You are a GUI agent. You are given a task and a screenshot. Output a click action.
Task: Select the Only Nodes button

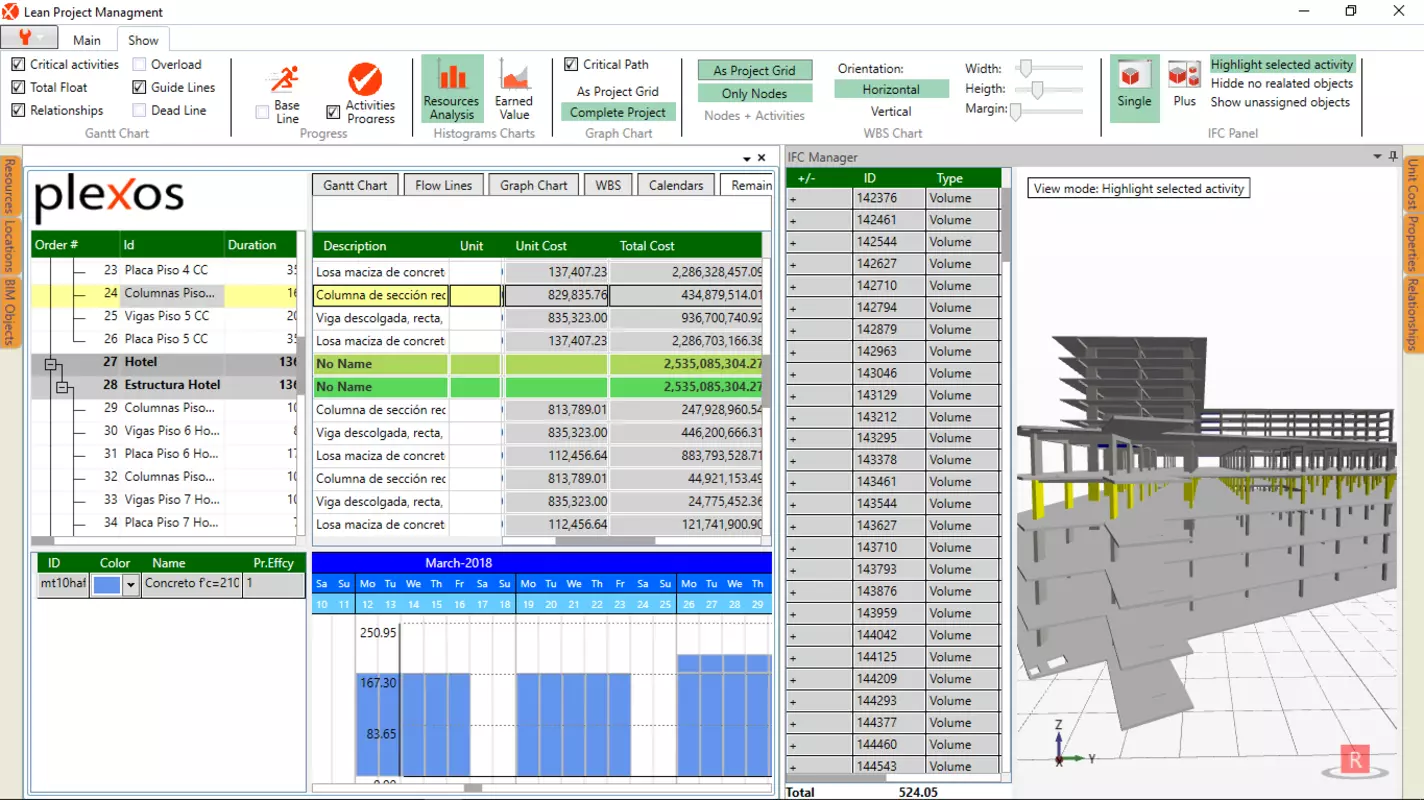point(755,93)
